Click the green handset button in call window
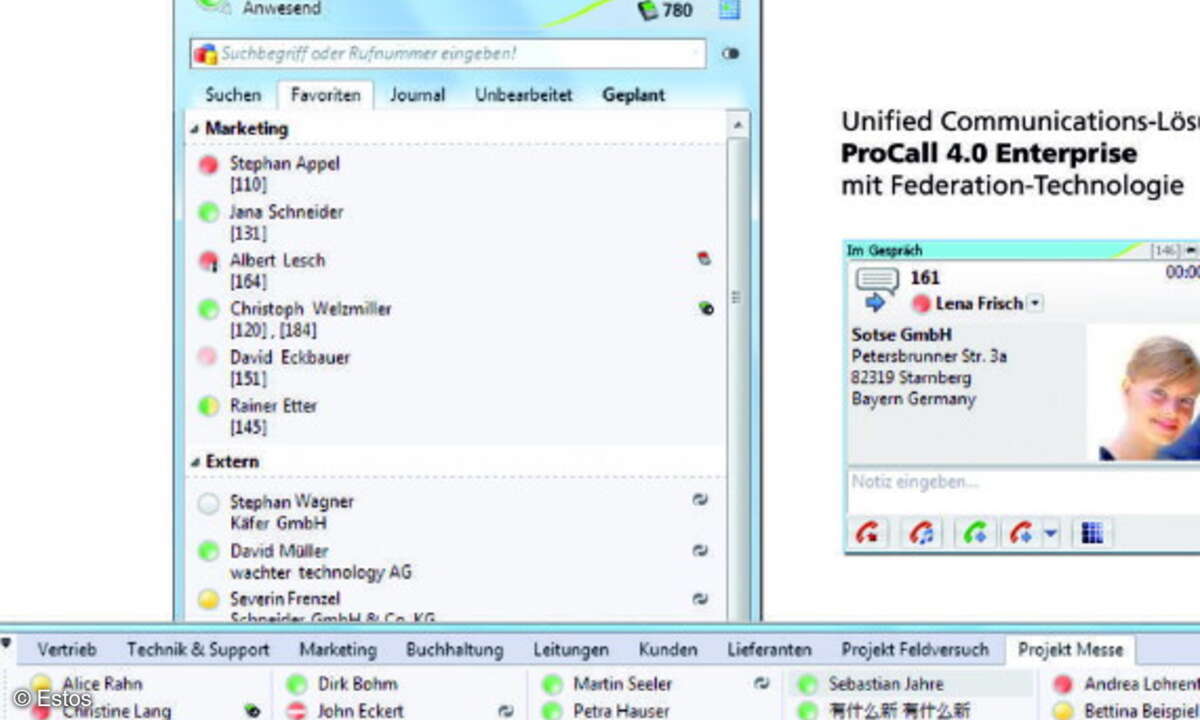 (975, 533)
